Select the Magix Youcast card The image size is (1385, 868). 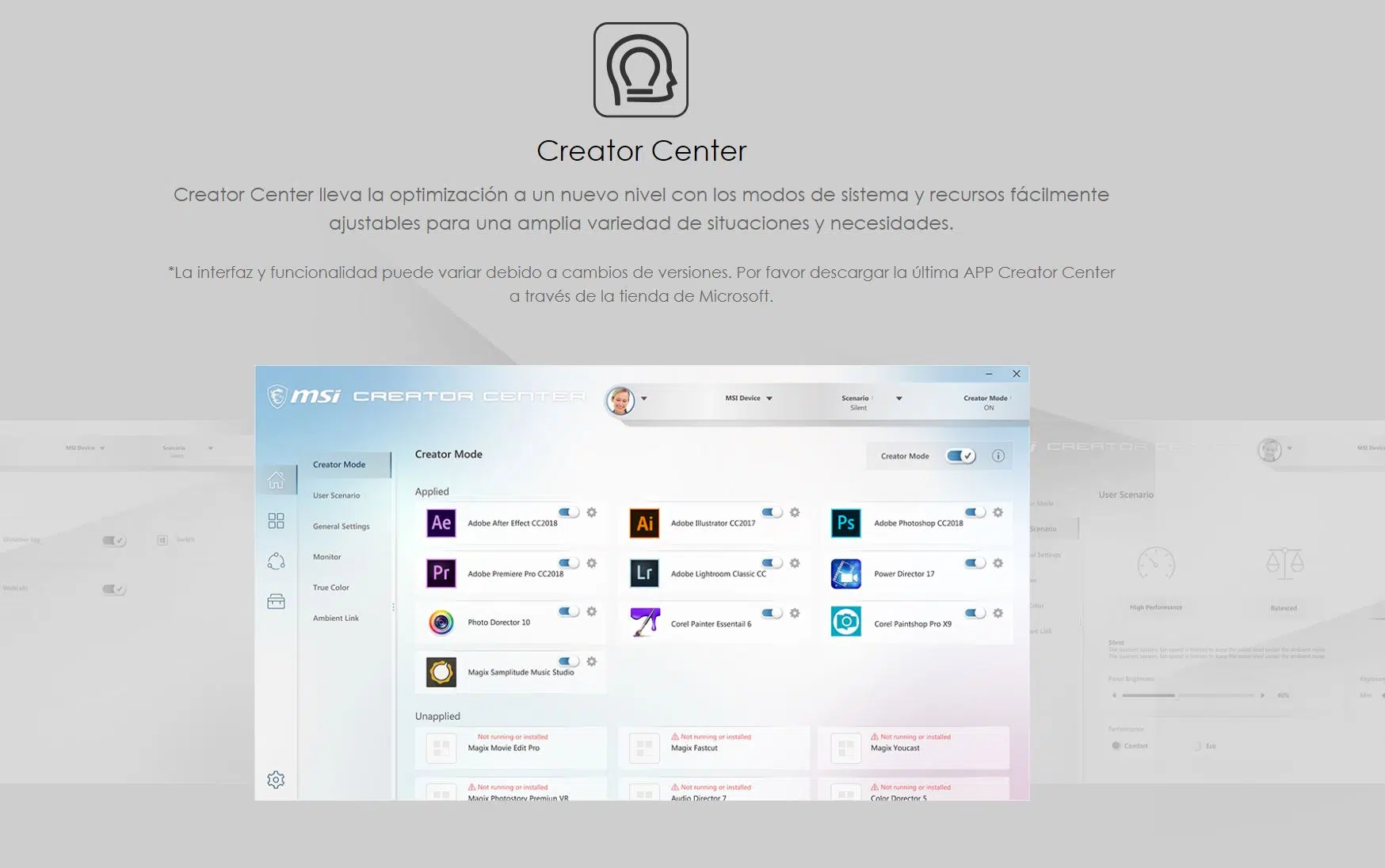coord(914,748)
